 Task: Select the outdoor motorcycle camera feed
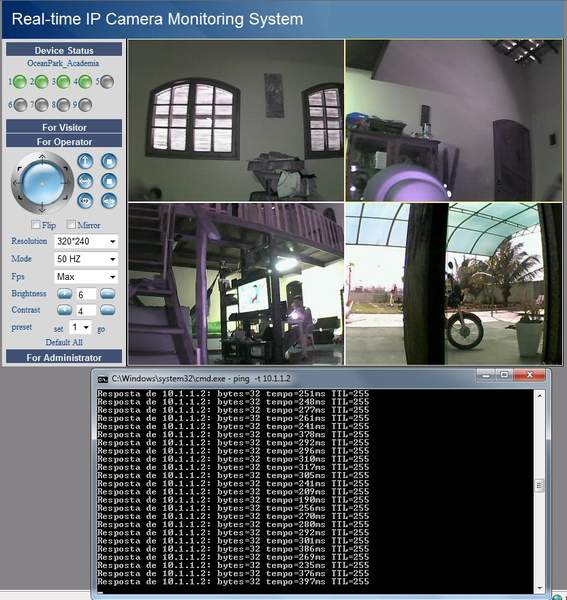(x=453, y=284)
